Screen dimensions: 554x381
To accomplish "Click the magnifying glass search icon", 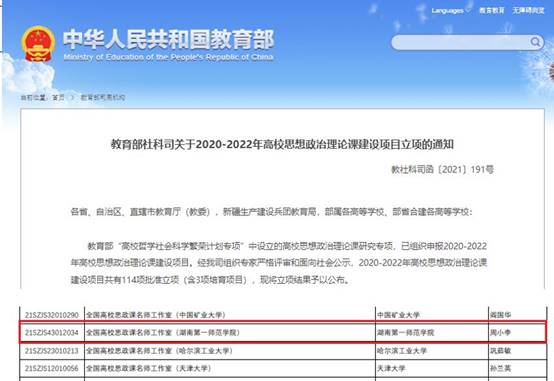I will tap(535, 42).
